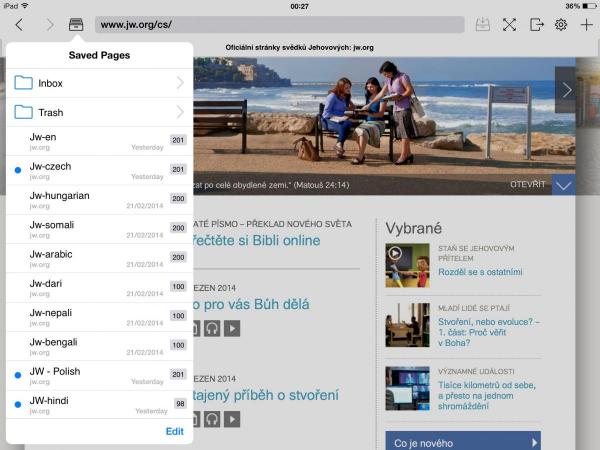This screenshot has height=450, width=600.
Task: Open the 'Stvoření, nebo evoluce?' video thumbnail
Action: pos(407,325)
